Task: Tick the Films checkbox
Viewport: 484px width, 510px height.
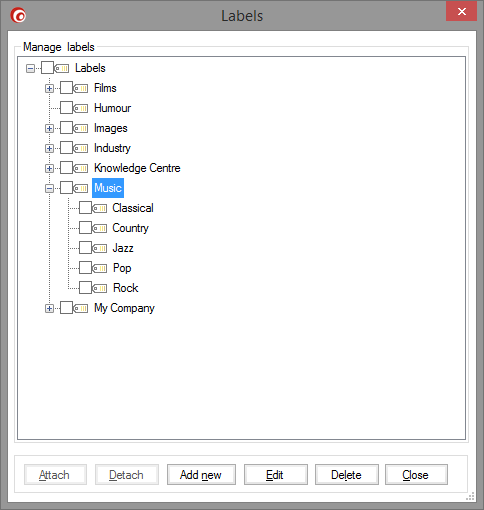Action: pos(66,88)
